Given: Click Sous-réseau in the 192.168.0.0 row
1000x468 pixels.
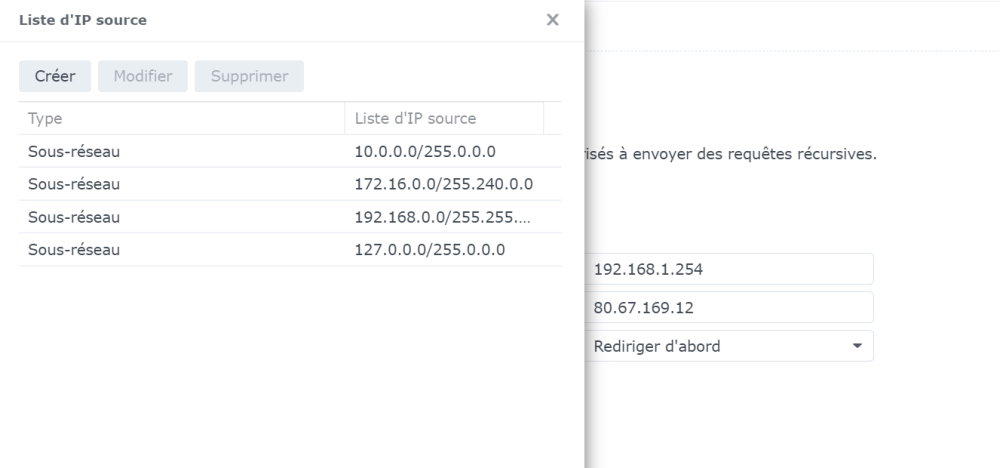Looking at the screenshot, I should click(x=74, y=217).
